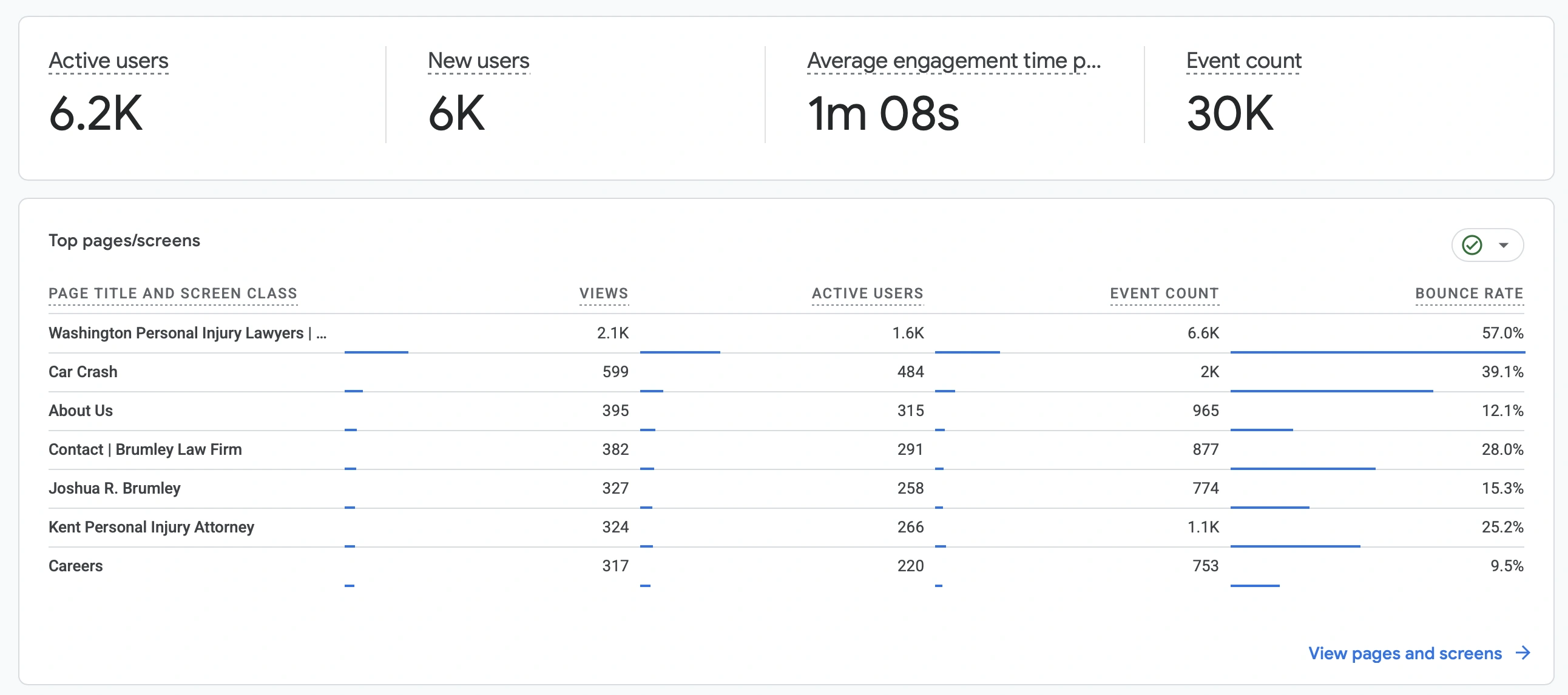Click the Page title and screen class column header
This screenshot has height=695, width=1568.
pos(173,294)
